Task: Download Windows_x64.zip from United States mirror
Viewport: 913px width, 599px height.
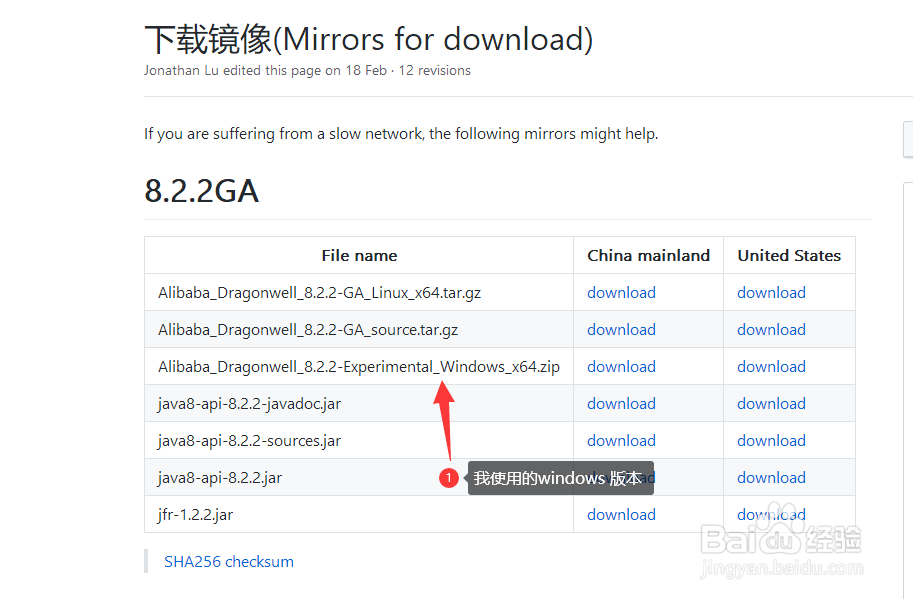Action: (772, 366)
